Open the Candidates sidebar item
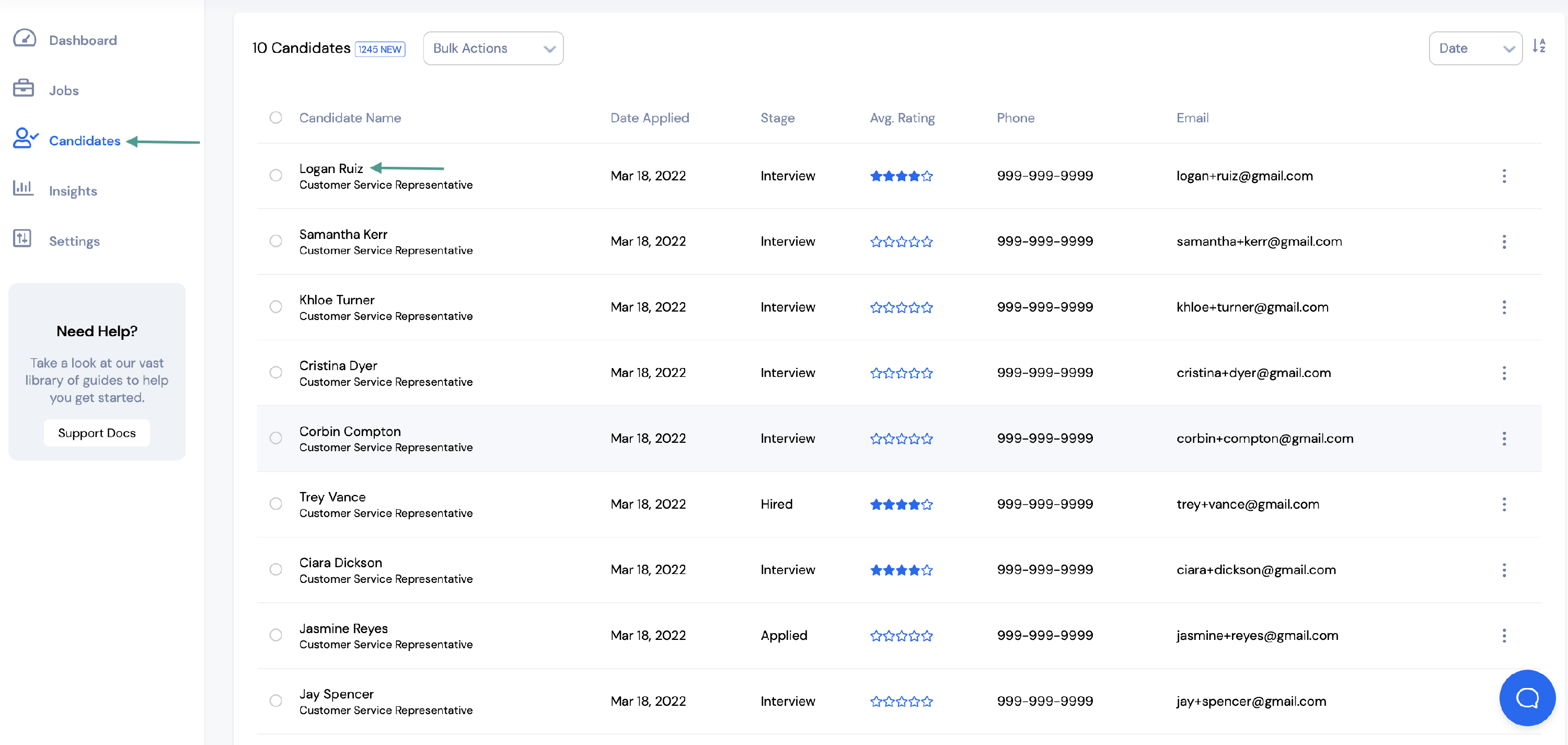1568x745 pixels. [x=85, y=141]
